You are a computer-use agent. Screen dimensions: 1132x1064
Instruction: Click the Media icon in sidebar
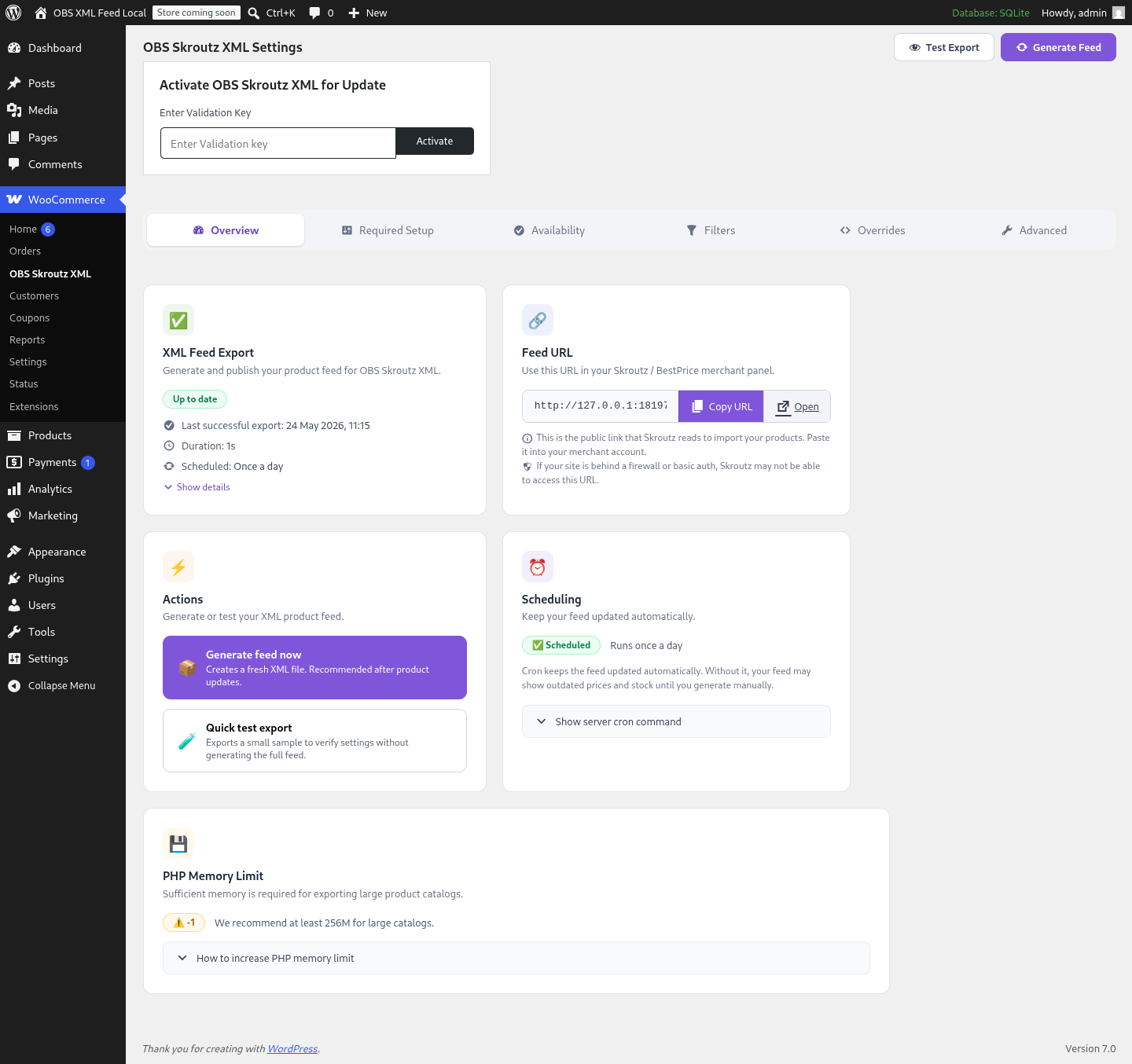(14, 110)
